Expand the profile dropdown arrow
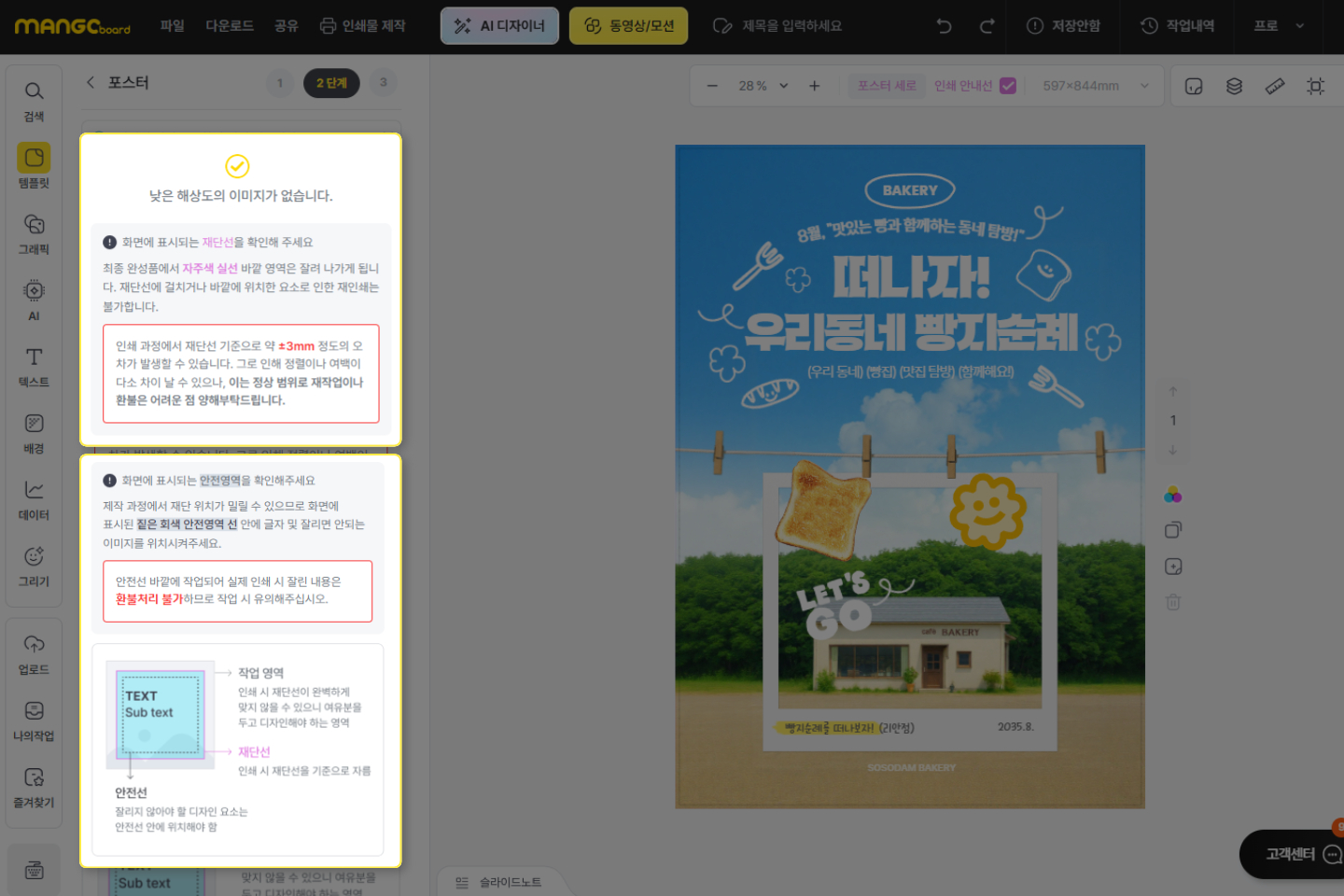 1299,26
